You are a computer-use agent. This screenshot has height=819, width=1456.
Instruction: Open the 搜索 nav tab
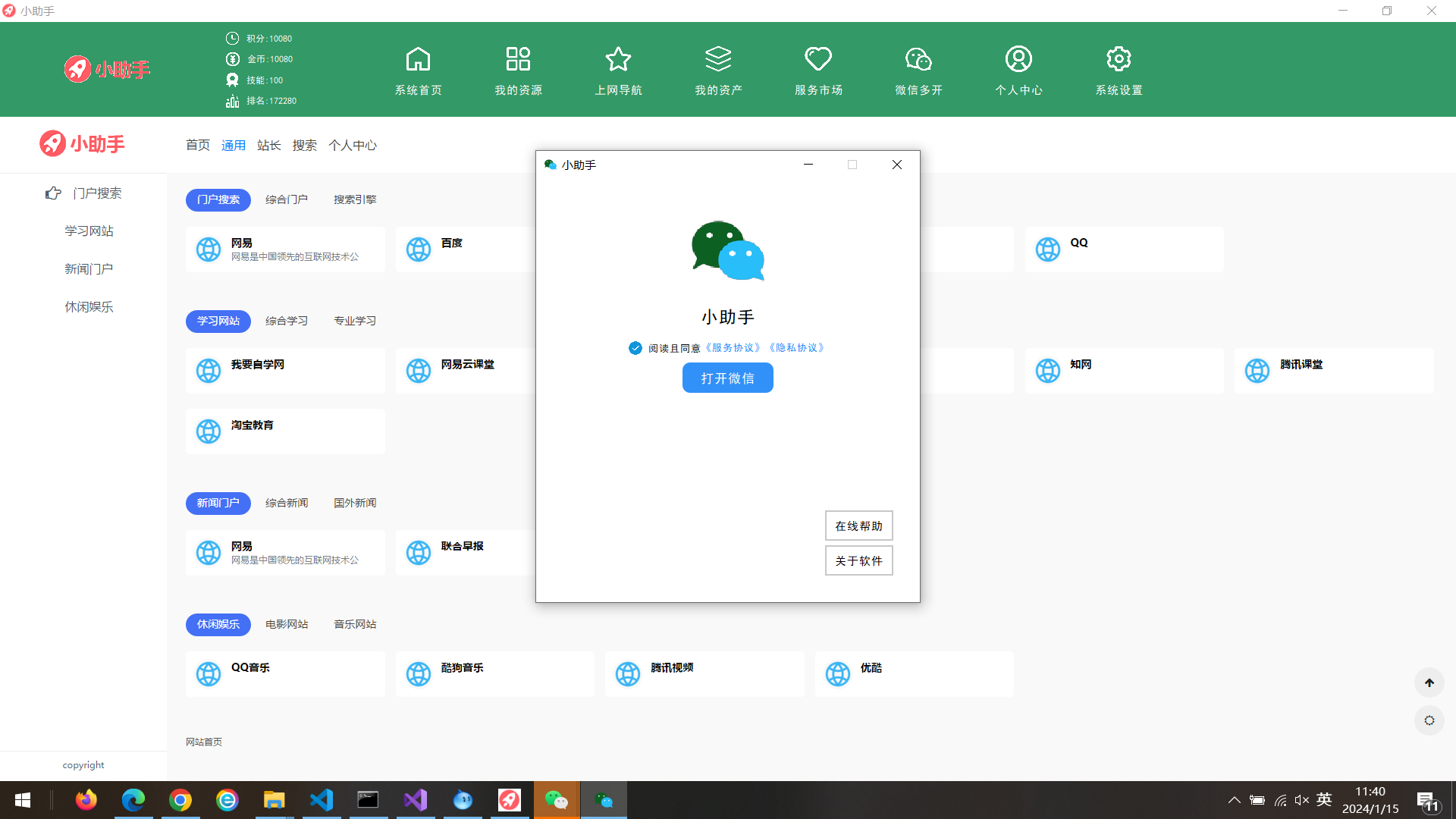click(x=305, y=145)
